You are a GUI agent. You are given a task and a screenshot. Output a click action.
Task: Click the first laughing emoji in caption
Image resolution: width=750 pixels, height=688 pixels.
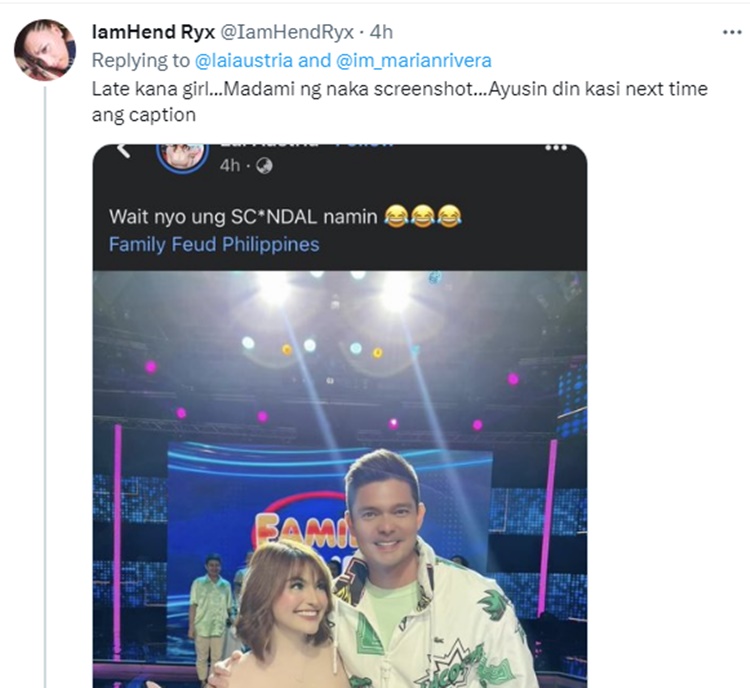pos(396,216)
